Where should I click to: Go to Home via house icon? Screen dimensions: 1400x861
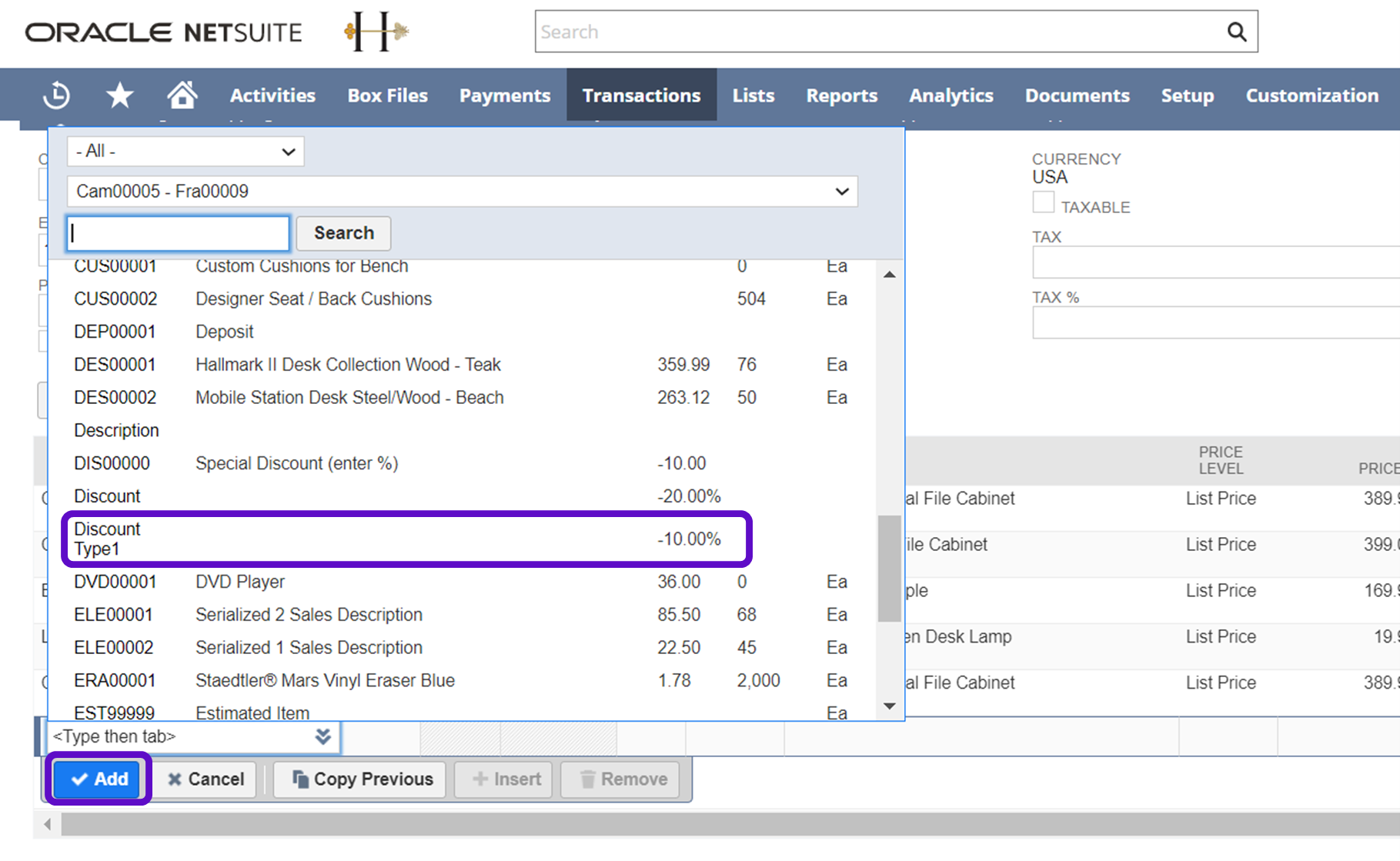pos(182,95)
